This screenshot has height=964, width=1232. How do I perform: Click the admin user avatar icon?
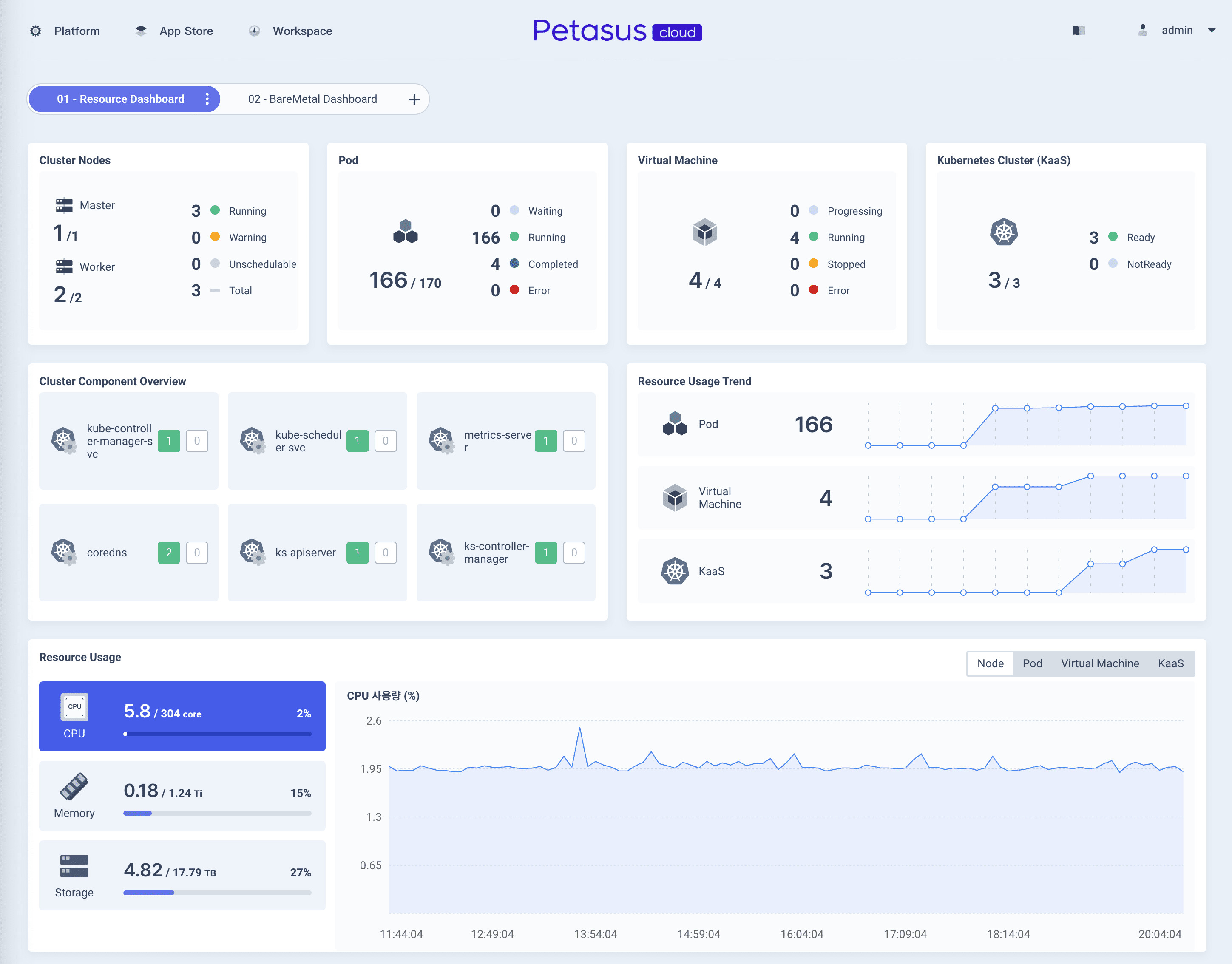click(x=1143, y=31)
